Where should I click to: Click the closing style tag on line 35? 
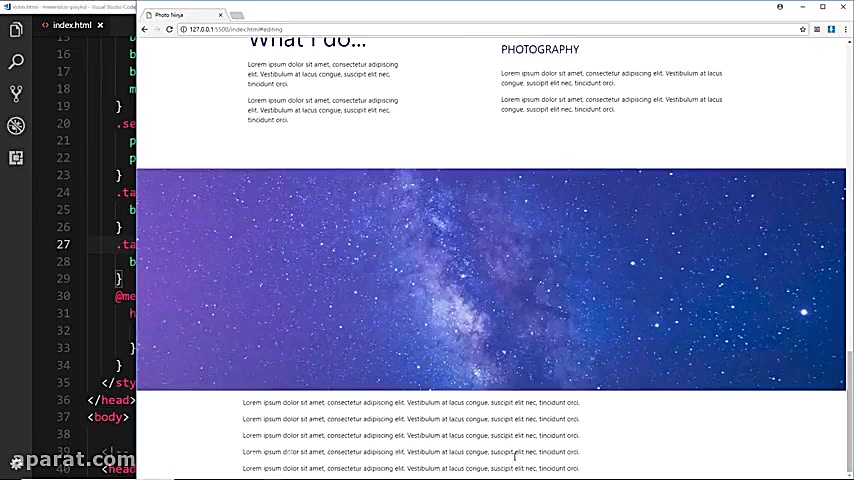(x=119, y=382)
